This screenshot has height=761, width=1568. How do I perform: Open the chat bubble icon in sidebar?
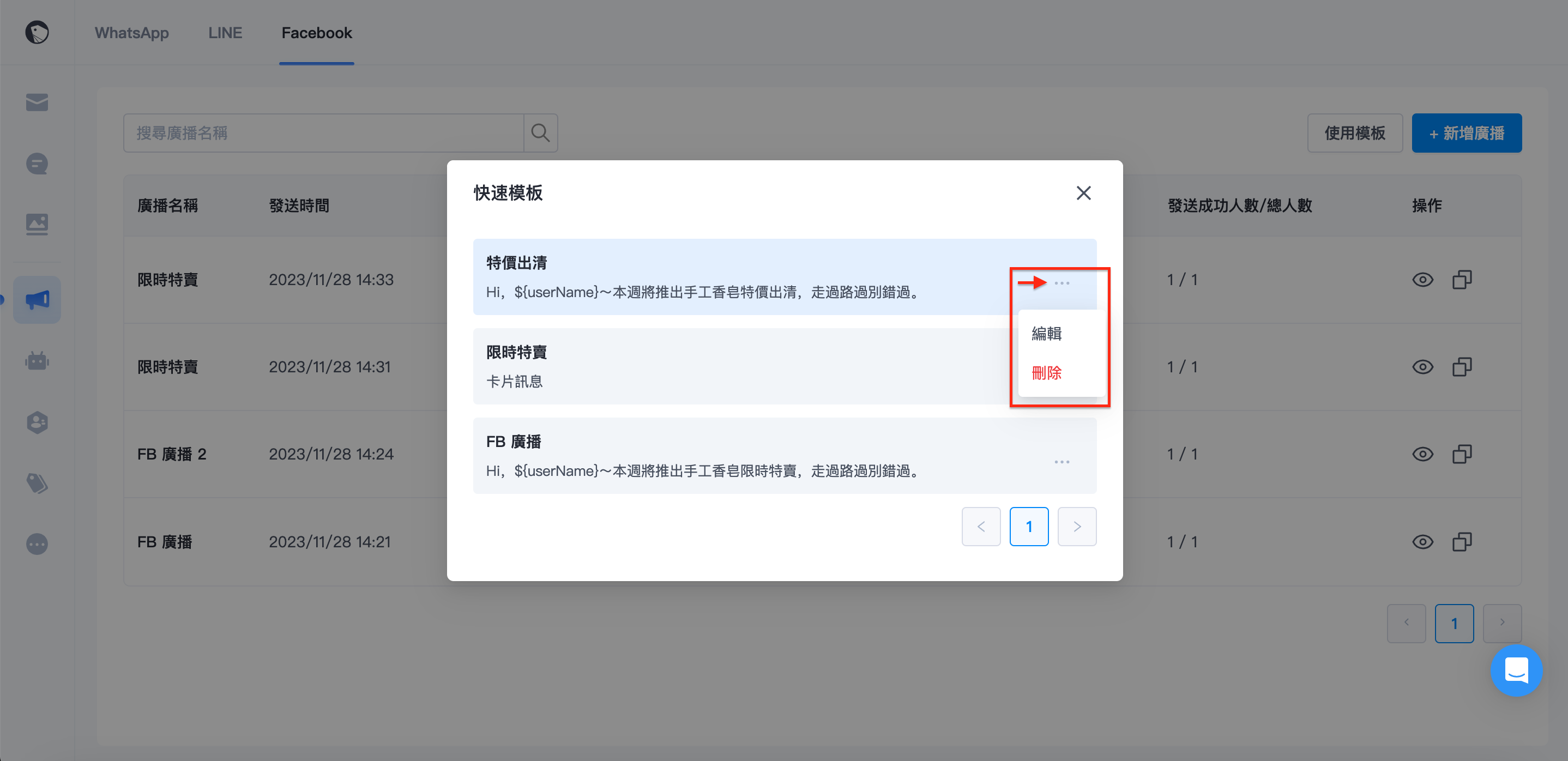point(37,163)
